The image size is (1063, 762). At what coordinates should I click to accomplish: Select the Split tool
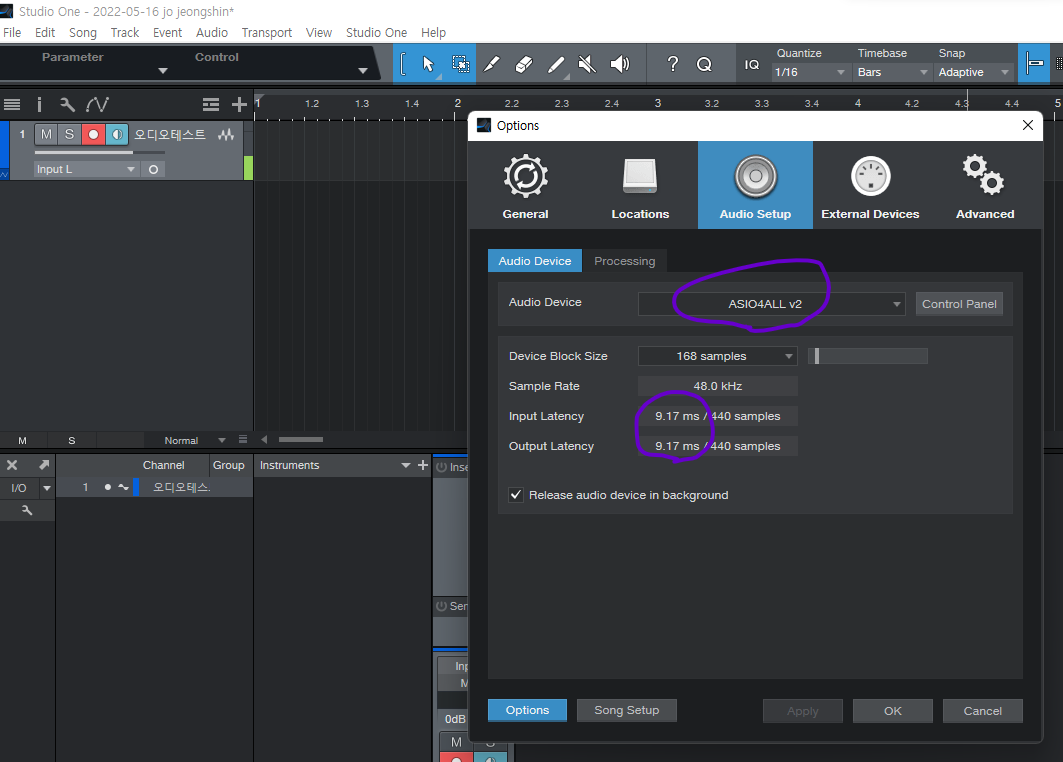point(492,64)
